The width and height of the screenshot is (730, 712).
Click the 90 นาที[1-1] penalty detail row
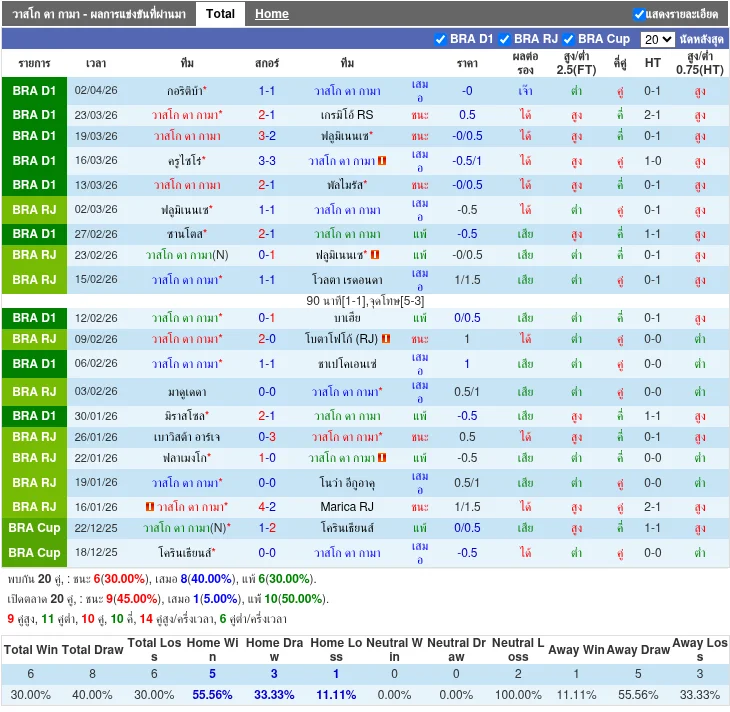click(365, 301)
